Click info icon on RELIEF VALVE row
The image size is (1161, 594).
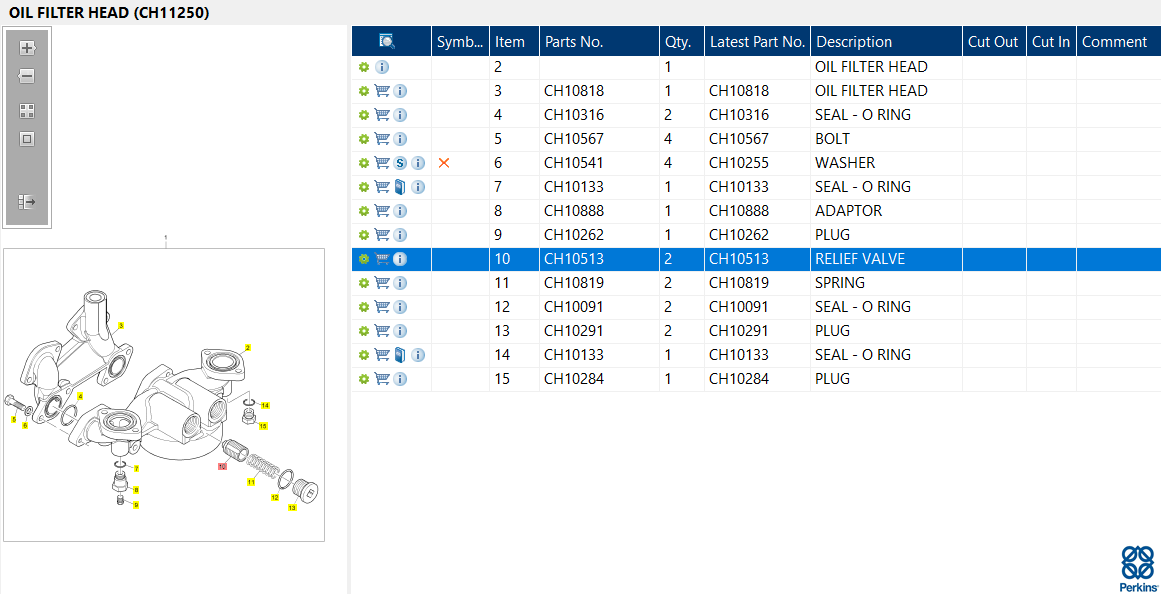(x=401, y=259)
